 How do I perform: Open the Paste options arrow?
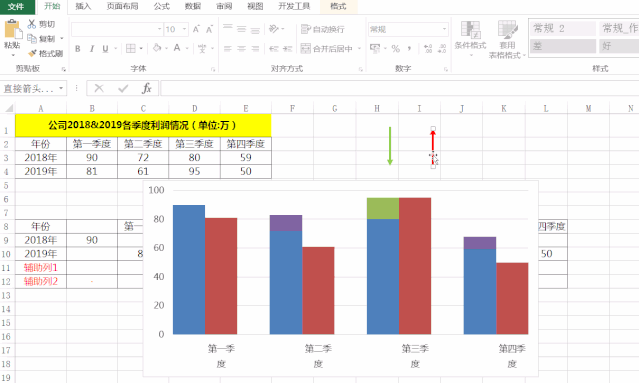(x=12, y=55)
